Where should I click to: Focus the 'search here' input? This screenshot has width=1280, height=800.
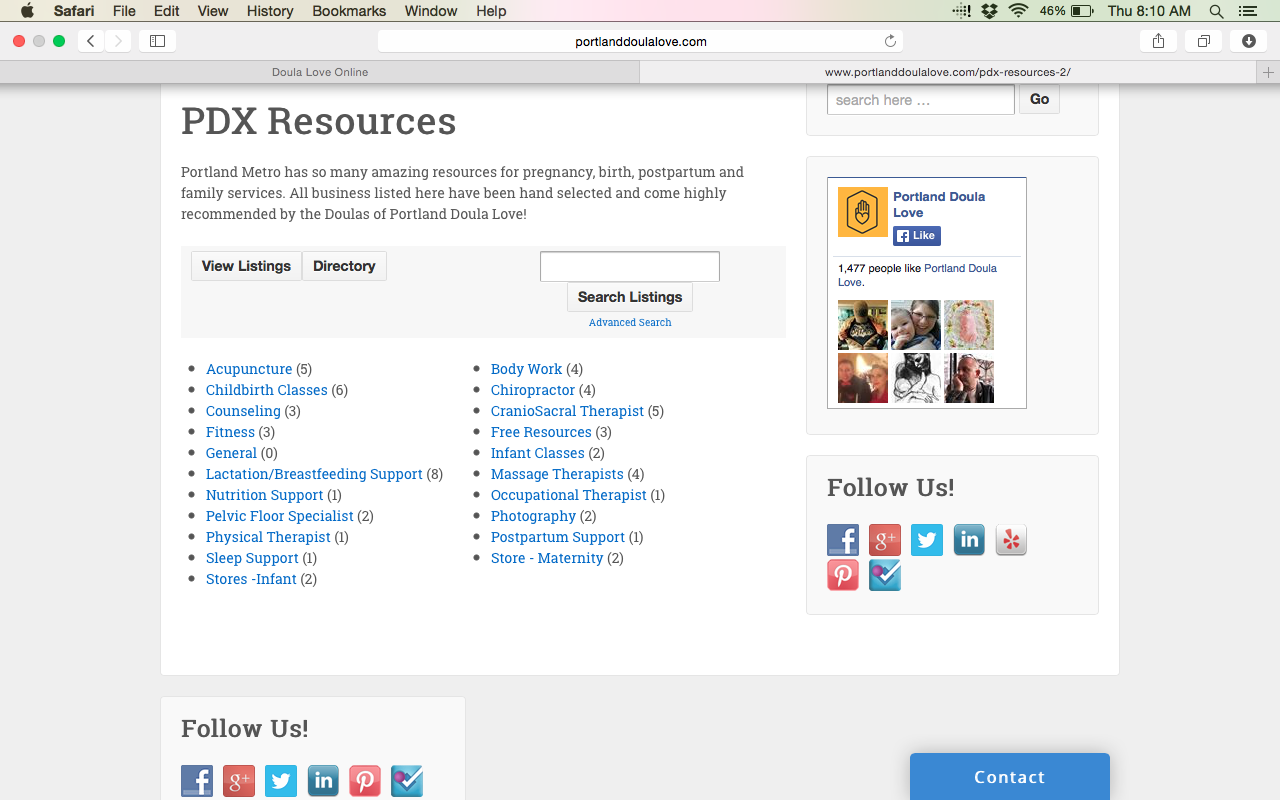coord(921,100)
